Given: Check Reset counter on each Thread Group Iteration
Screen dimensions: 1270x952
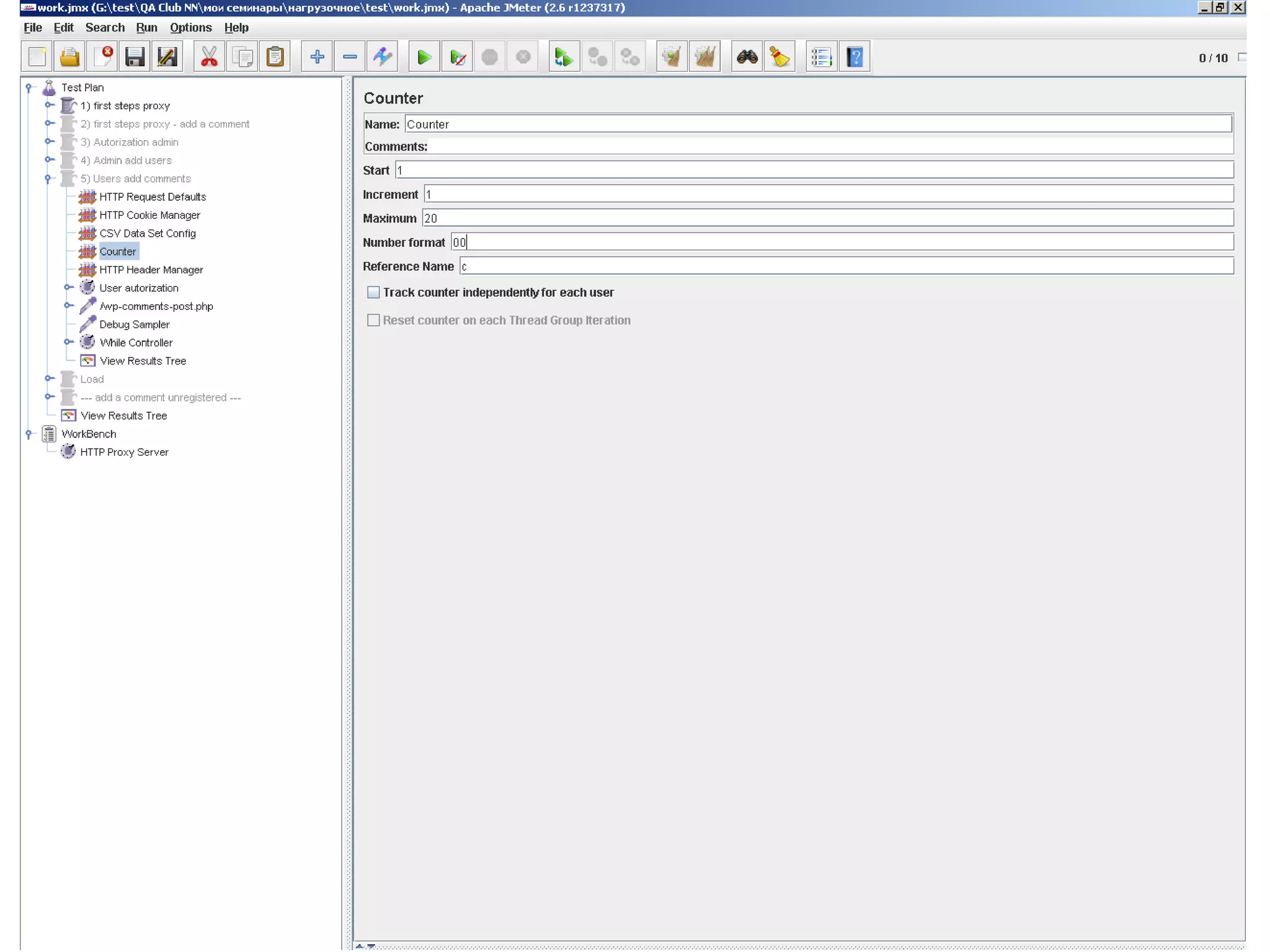Looking at the screenshot, I should coord(373,320).
